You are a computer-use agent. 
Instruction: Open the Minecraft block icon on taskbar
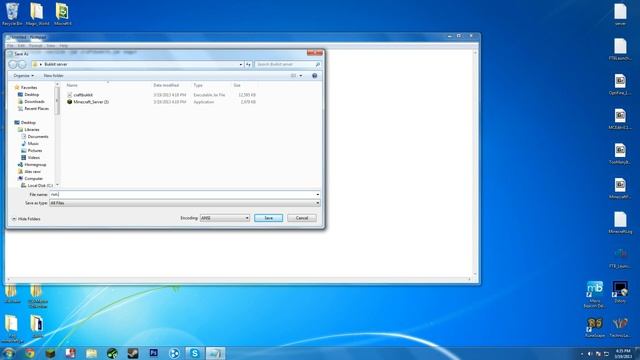[x=50, y=353]
